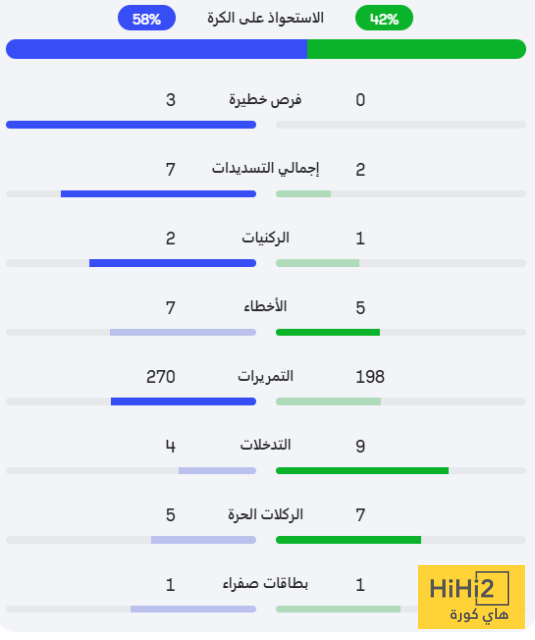Click the green 42% possession badge
Image resolution: width=535 pixels, height=640 pixels.
tap(384, 18)
